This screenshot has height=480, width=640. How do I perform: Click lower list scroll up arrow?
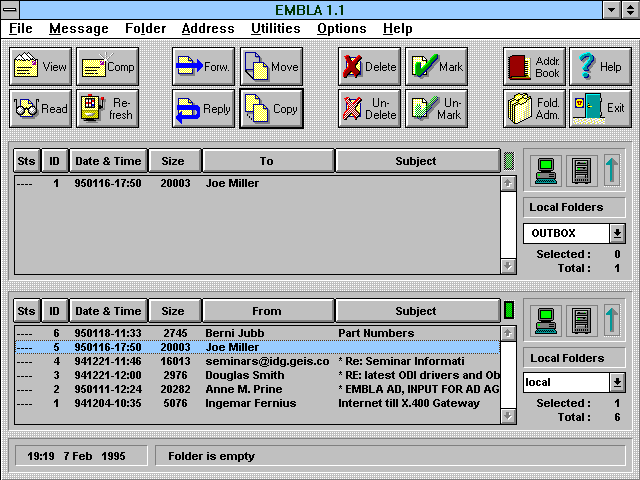(x=508, y=333)
